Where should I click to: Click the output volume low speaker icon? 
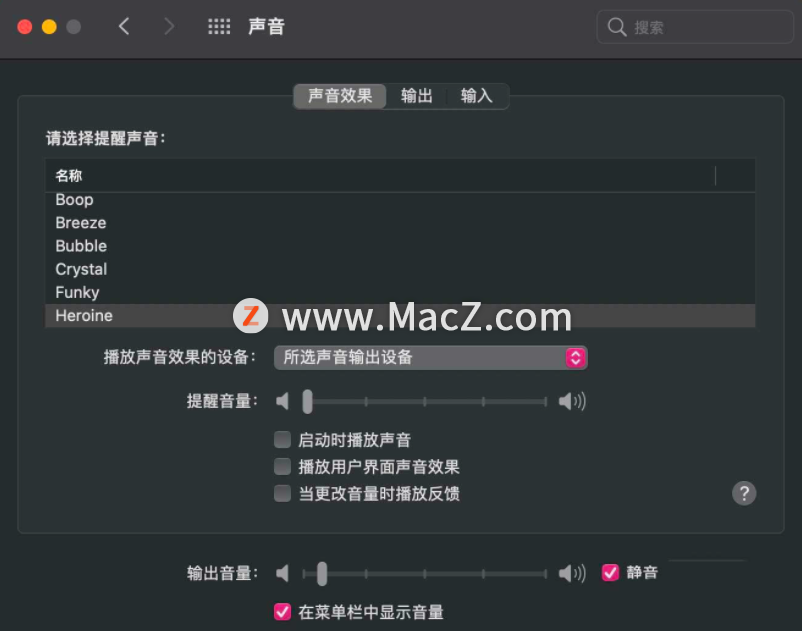(282, 573)
